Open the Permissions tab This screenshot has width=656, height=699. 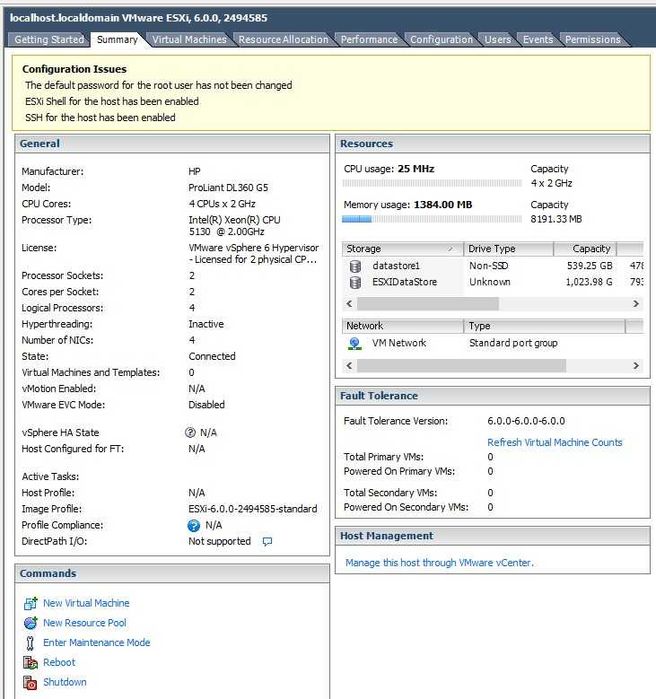[x=593, y=40]
